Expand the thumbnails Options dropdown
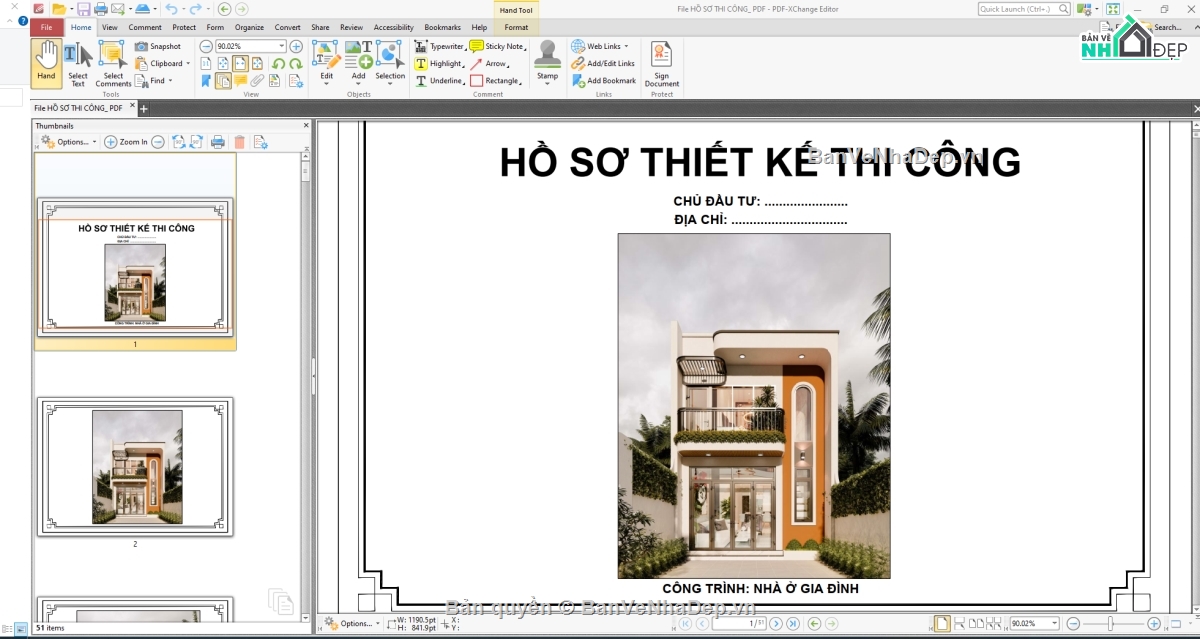 [69, 142]
